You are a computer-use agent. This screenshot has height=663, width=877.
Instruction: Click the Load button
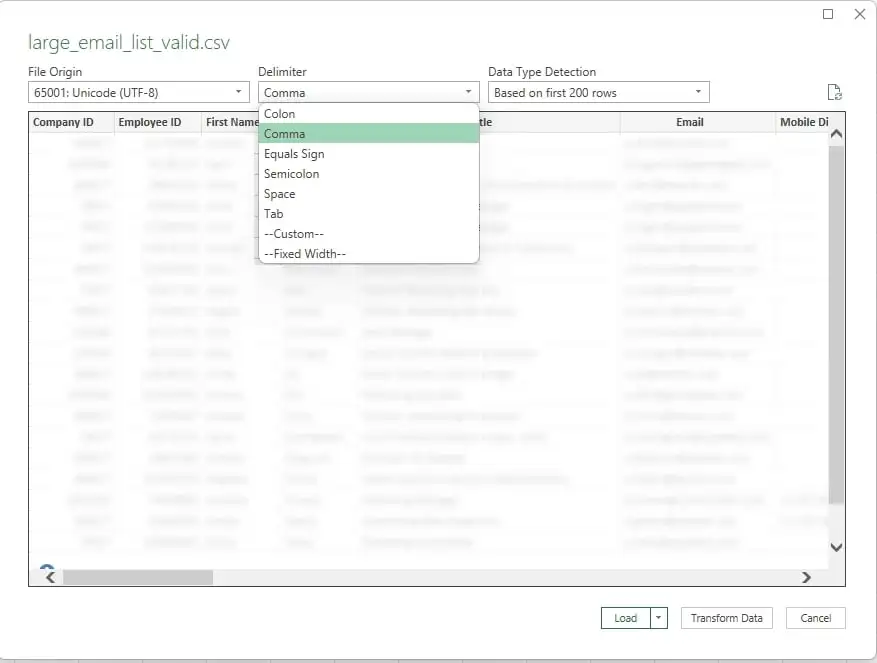click(625, 618)
